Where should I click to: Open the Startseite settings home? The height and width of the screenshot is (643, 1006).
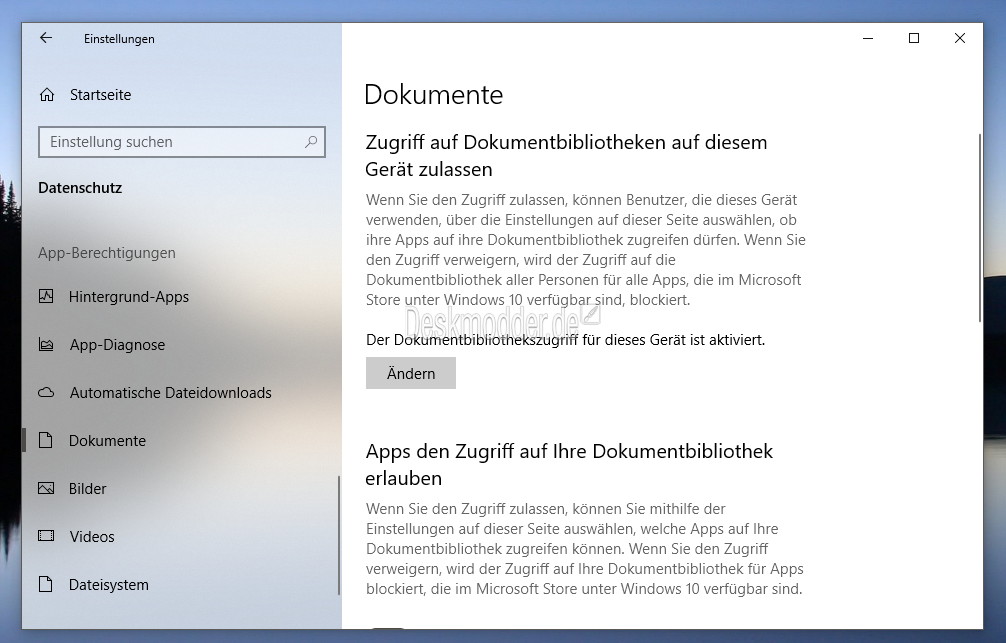[x=101, y=95]
